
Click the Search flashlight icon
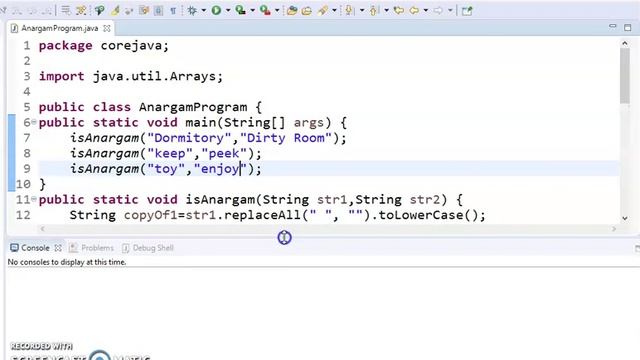[323, 10]
